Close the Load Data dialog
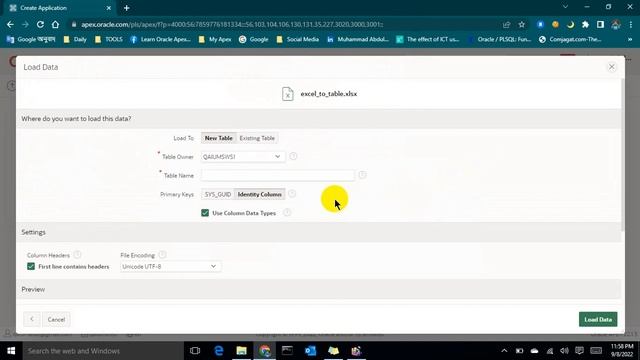The height and width of the screenshot is (360, 640). coord(611,67)
